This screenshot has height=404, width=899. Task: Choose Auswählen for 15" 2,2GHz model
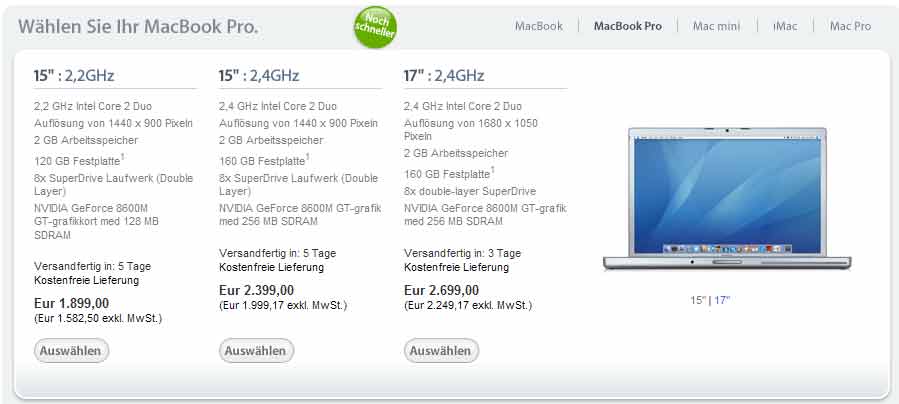(71, 351)
